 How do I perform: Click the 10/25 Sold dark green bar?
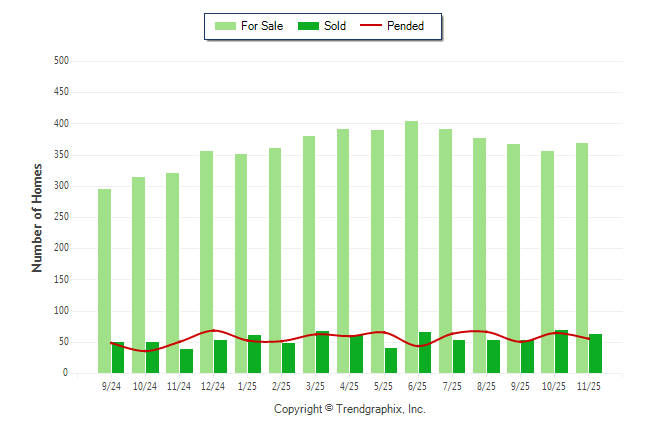561,352
